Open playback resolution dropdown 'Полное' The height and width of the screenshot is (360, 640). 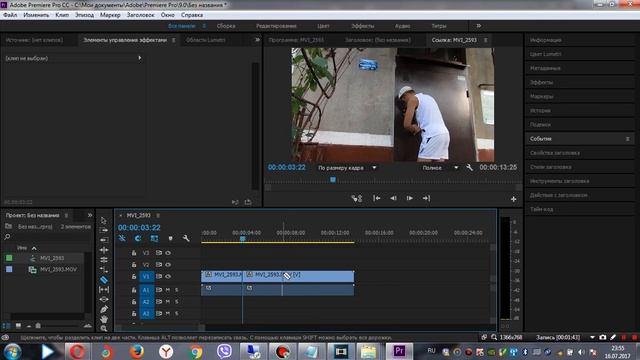click(x=440, y=168)
